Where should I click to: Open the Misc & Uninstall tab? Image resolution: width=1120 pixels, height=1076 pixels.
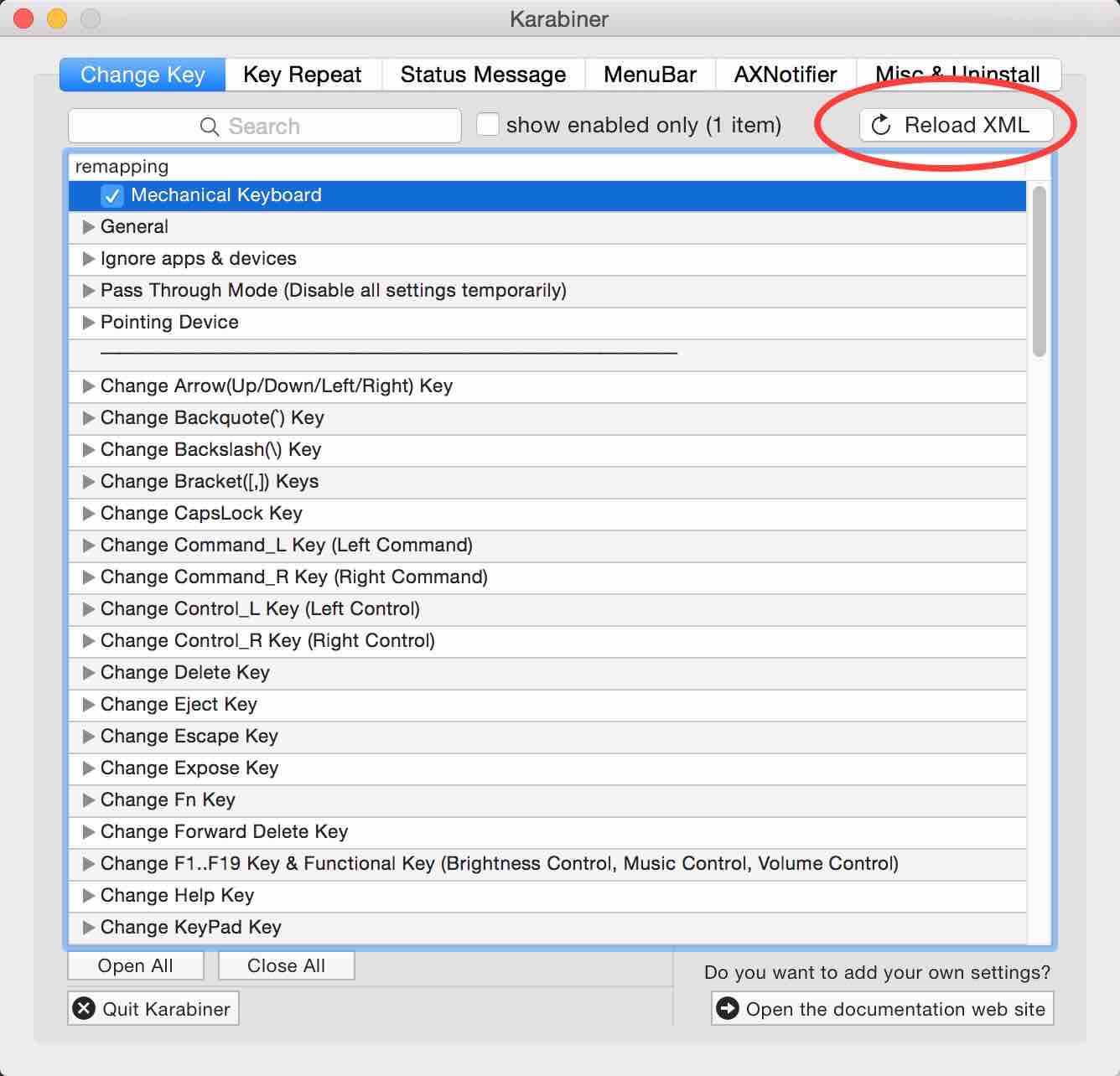[x=958, y=75]
